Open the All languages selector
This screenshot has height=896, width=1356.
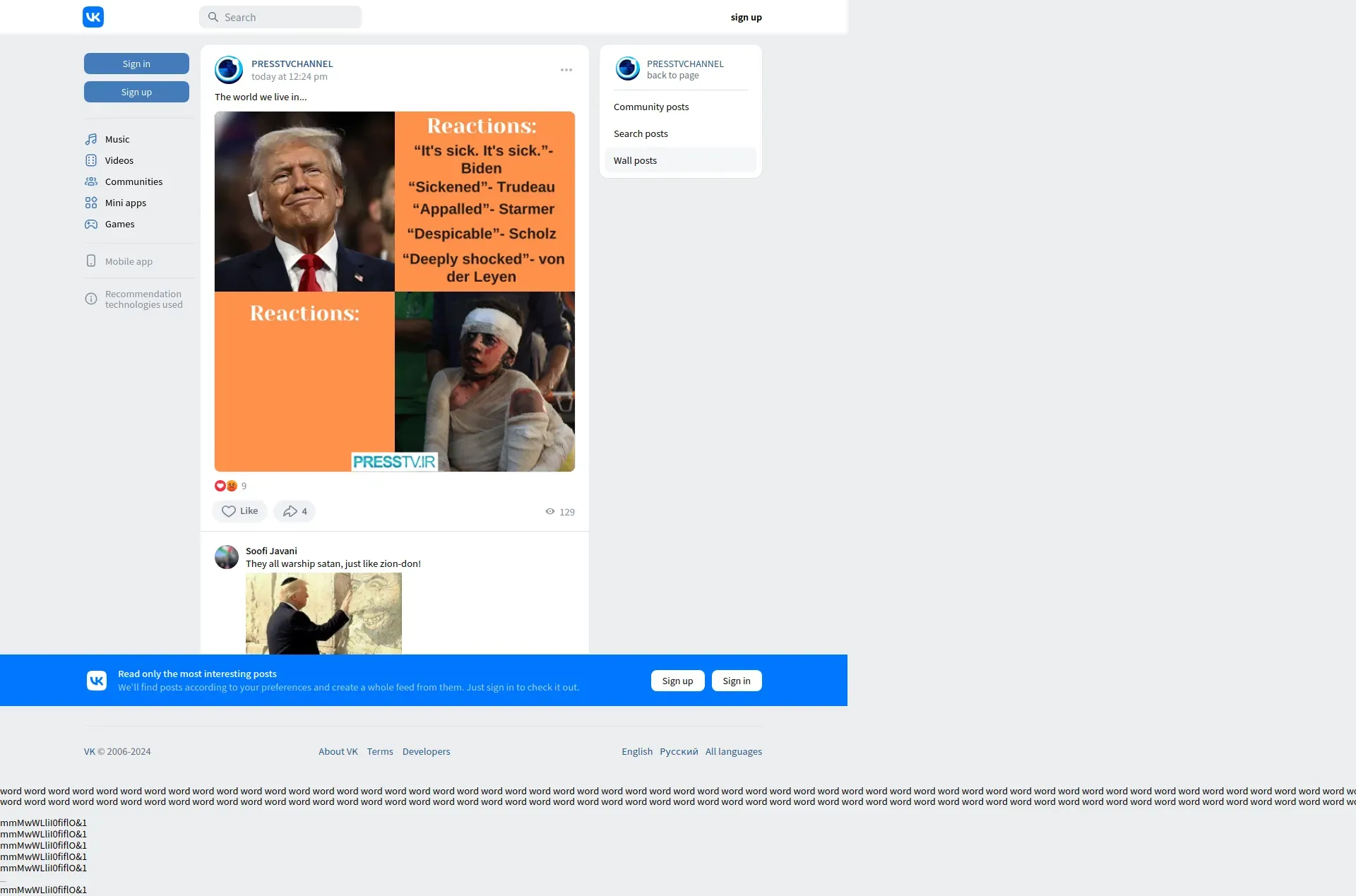click(x=733, y=751)
